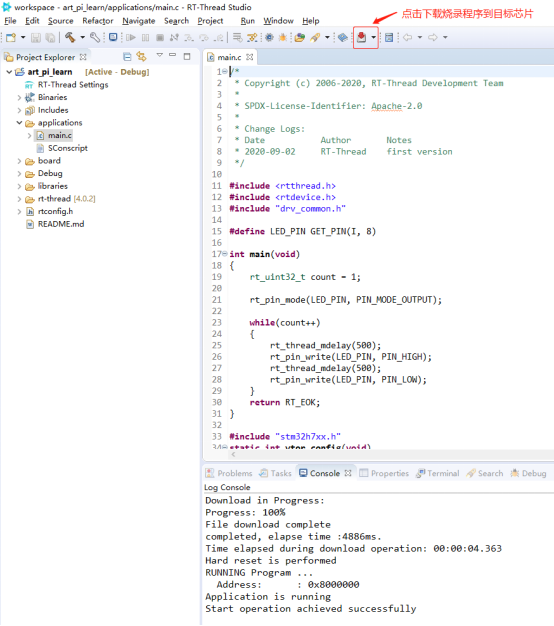The image size is (554, 626).
Task: Click the RT-Thread Settings item
Action: [x=73, y=85]
